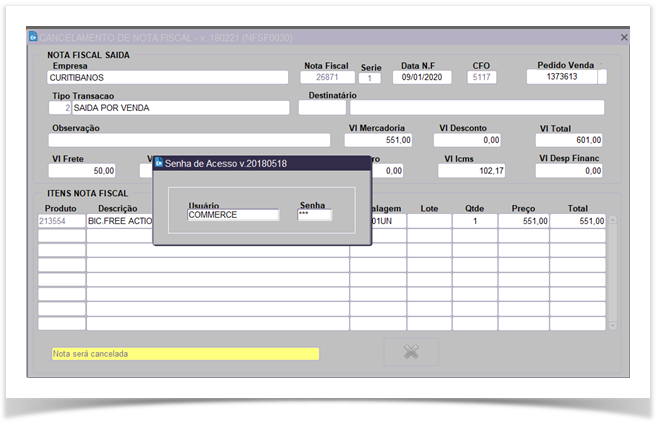Click the Data N.F field 09/01/2020
The image size is (664, 427).
[422, 77]
